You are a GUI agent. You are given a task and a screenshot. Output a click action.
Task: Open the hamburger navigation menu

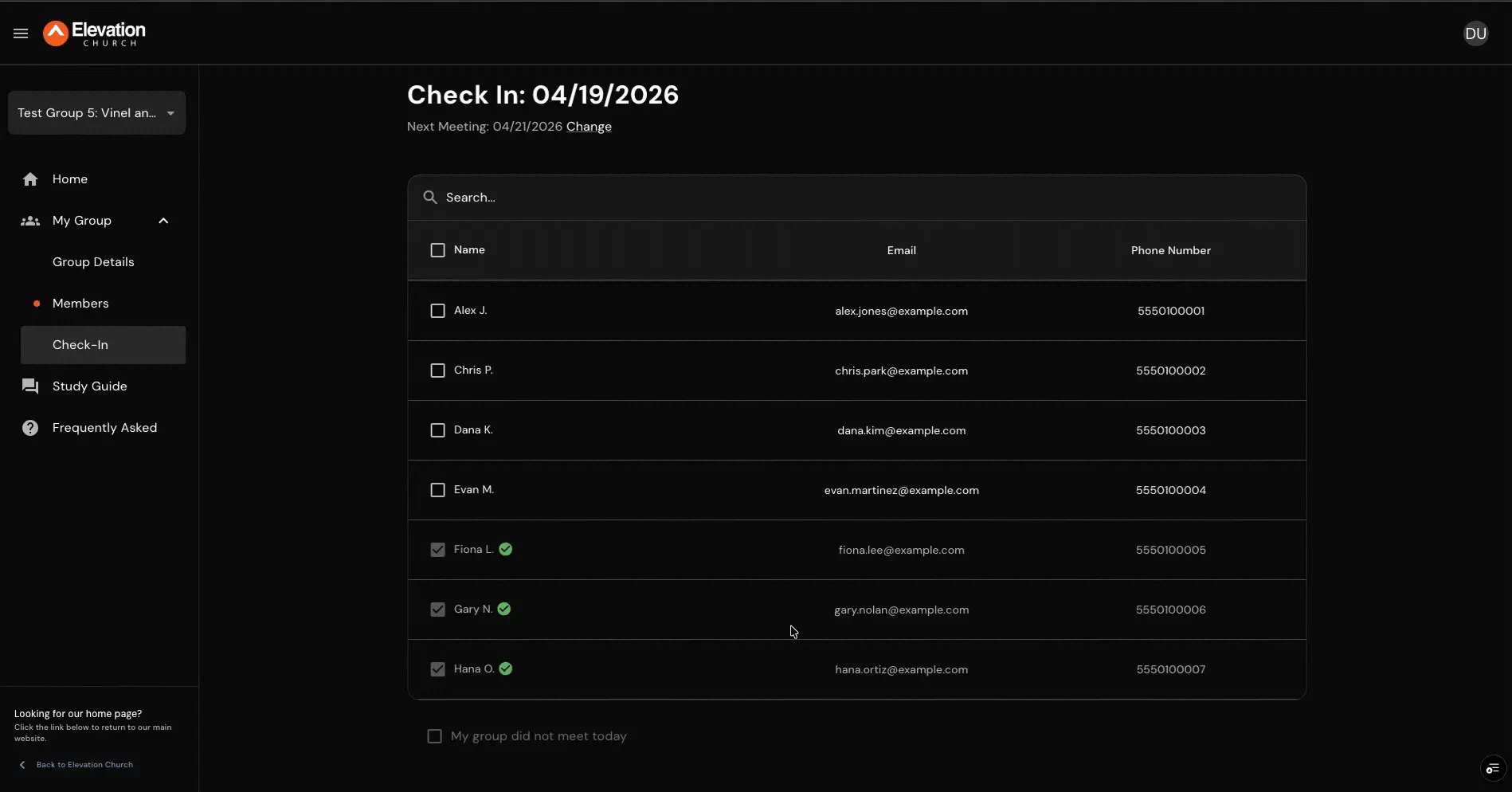(x=21, y=33)
